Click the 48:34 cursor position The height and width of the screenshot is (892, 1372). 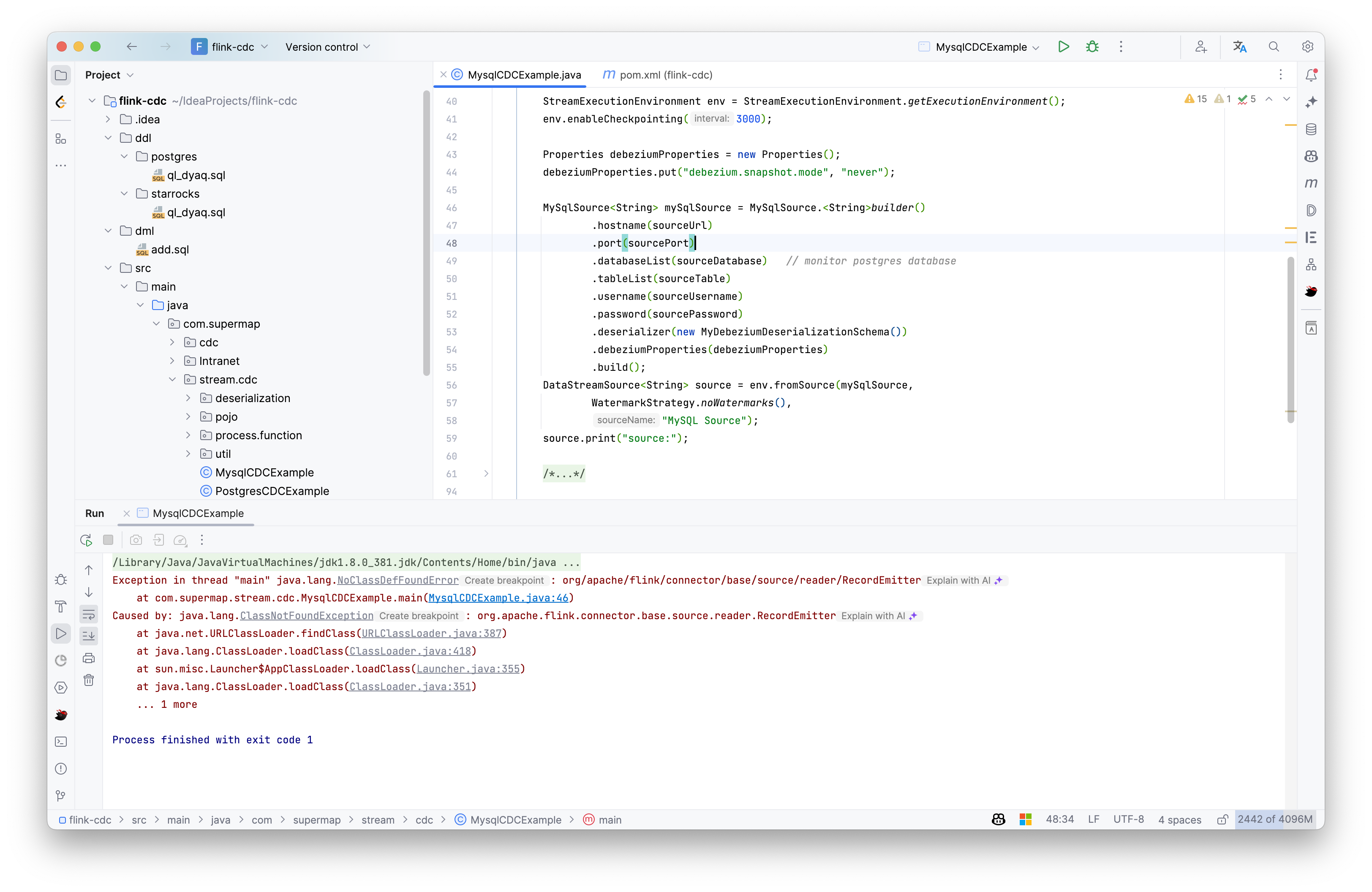(1059, 819)
